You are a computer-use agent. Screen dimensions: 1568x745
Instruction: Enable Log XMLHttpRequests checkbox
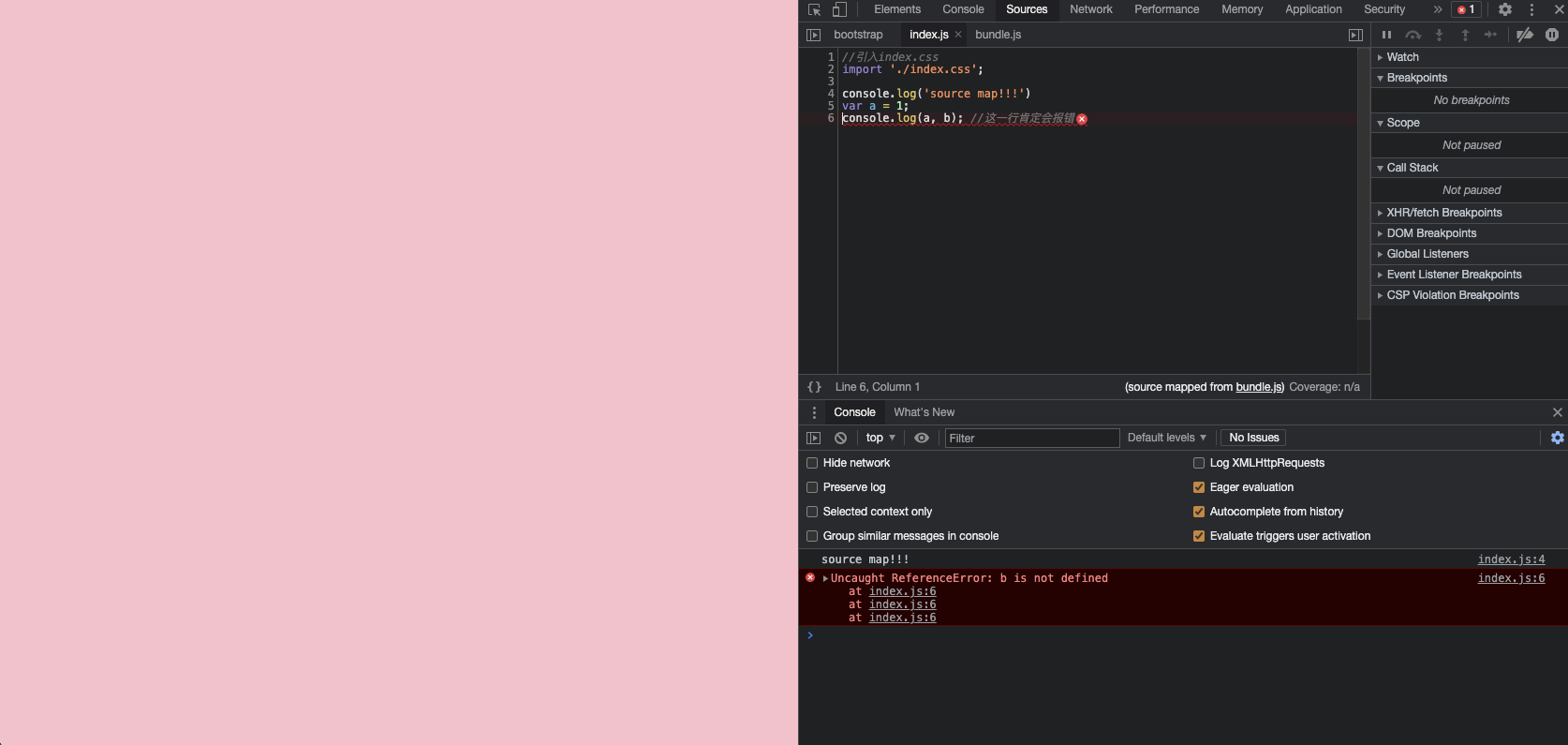pos(1199,463)
